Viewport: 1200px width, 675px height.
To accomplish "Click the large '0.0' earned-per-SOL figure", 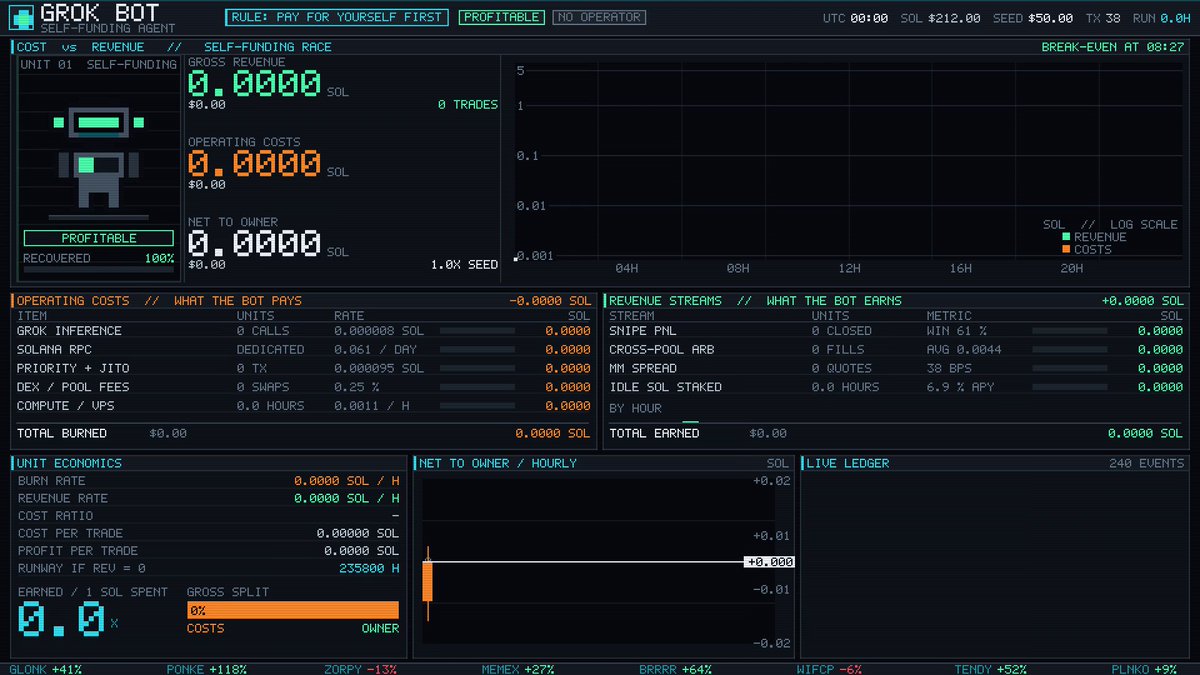I will click(x=62, y=620).
